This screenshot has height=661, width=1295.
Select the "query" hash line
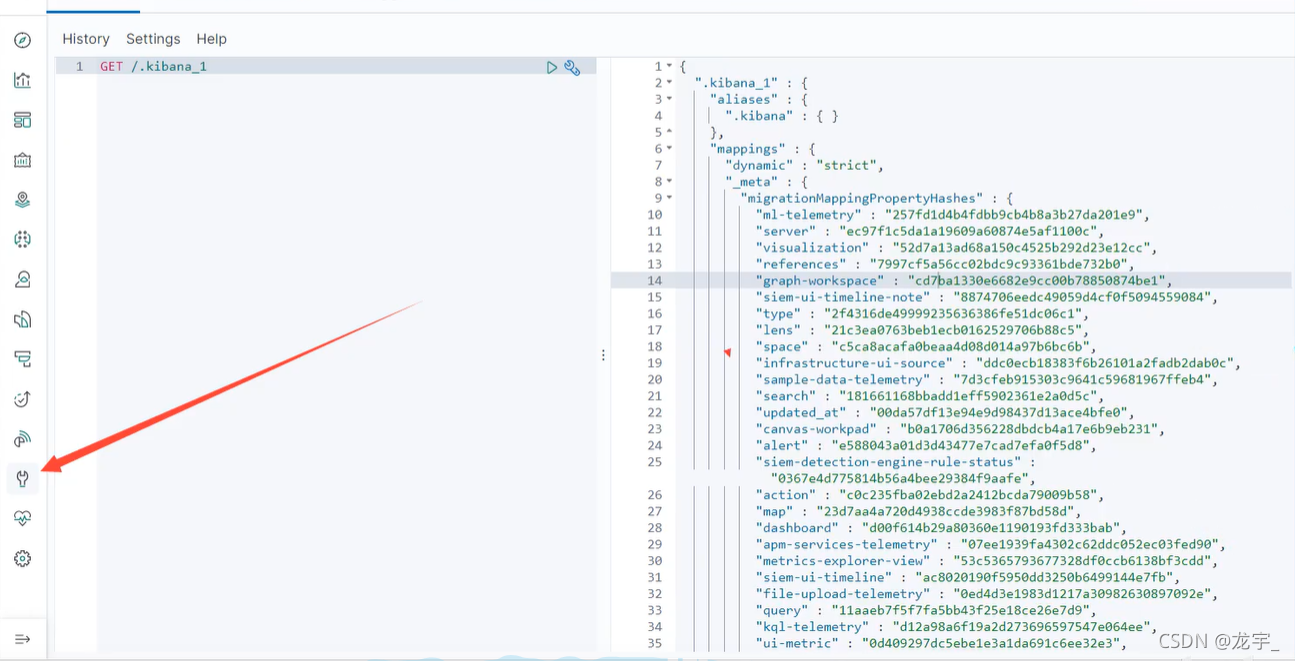coord(926,610)
